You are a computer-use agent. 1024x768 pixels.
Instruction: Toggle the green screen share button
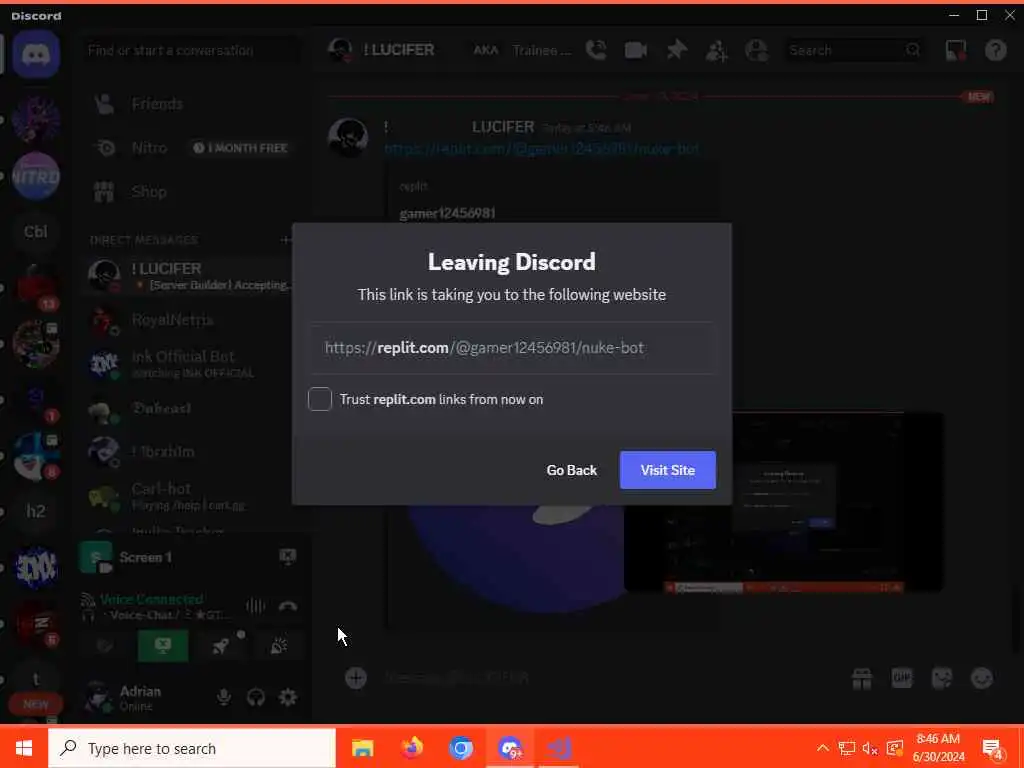pyautogui.click(x=163, y=646)
